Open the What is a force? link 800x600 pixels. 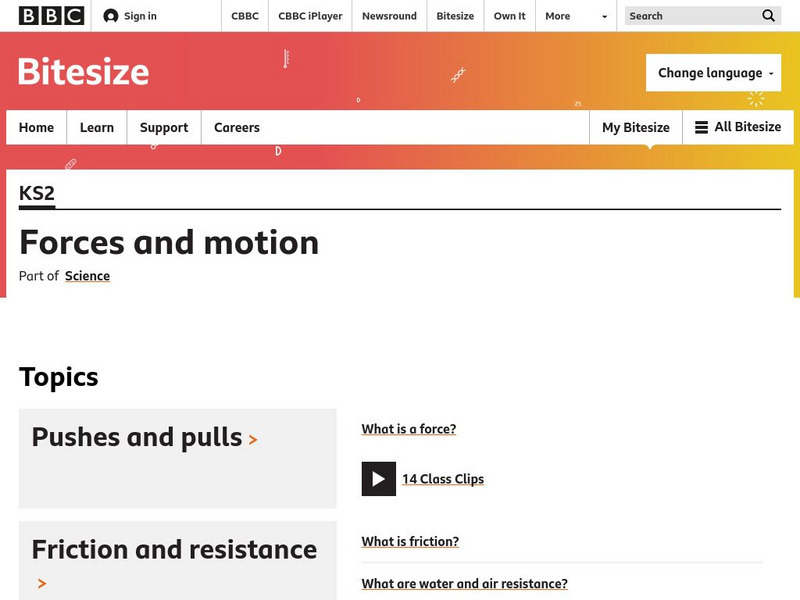(x=409, y=429)
